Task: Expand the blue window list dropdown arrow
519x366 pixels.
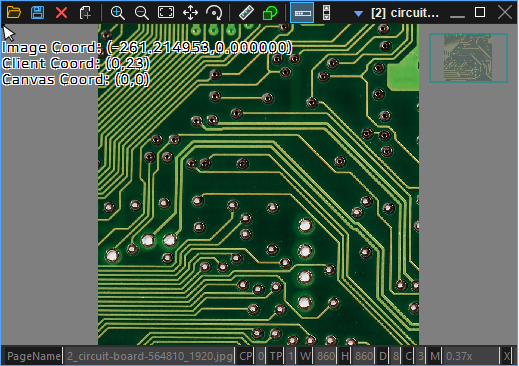Action: (358, 14)
